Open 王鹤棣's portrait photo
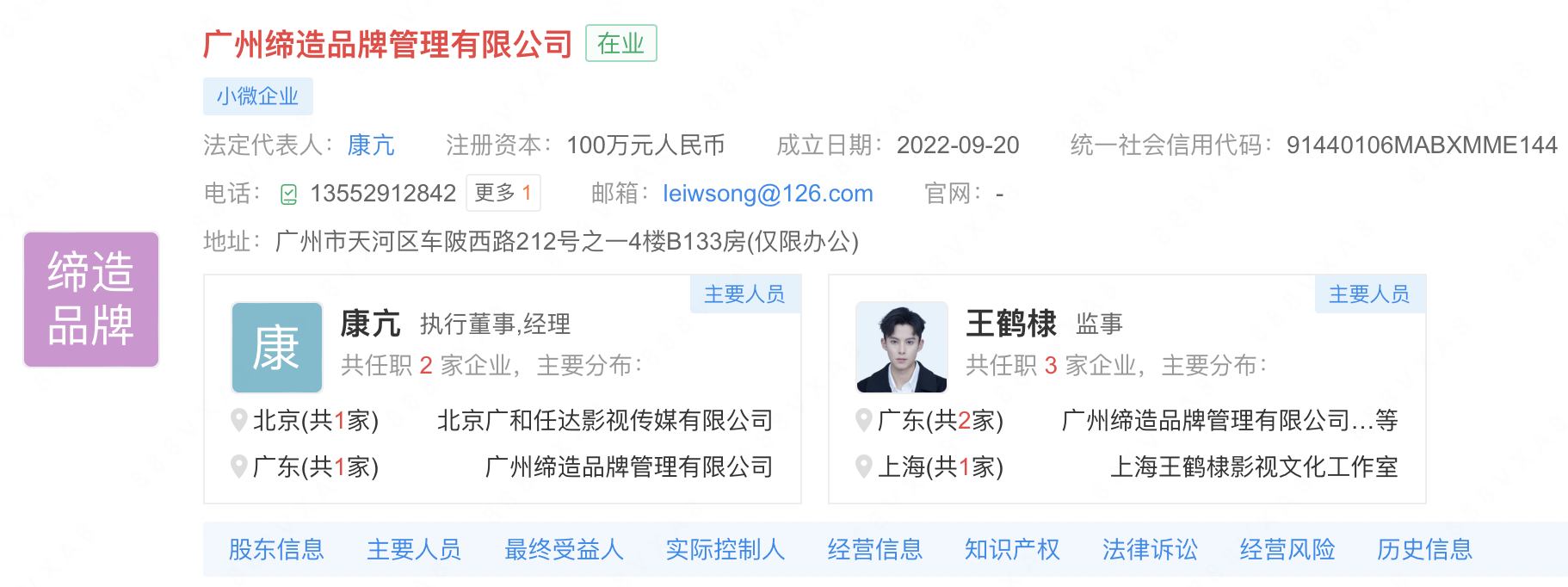1568x587 pixels. [x=902, y=348]
